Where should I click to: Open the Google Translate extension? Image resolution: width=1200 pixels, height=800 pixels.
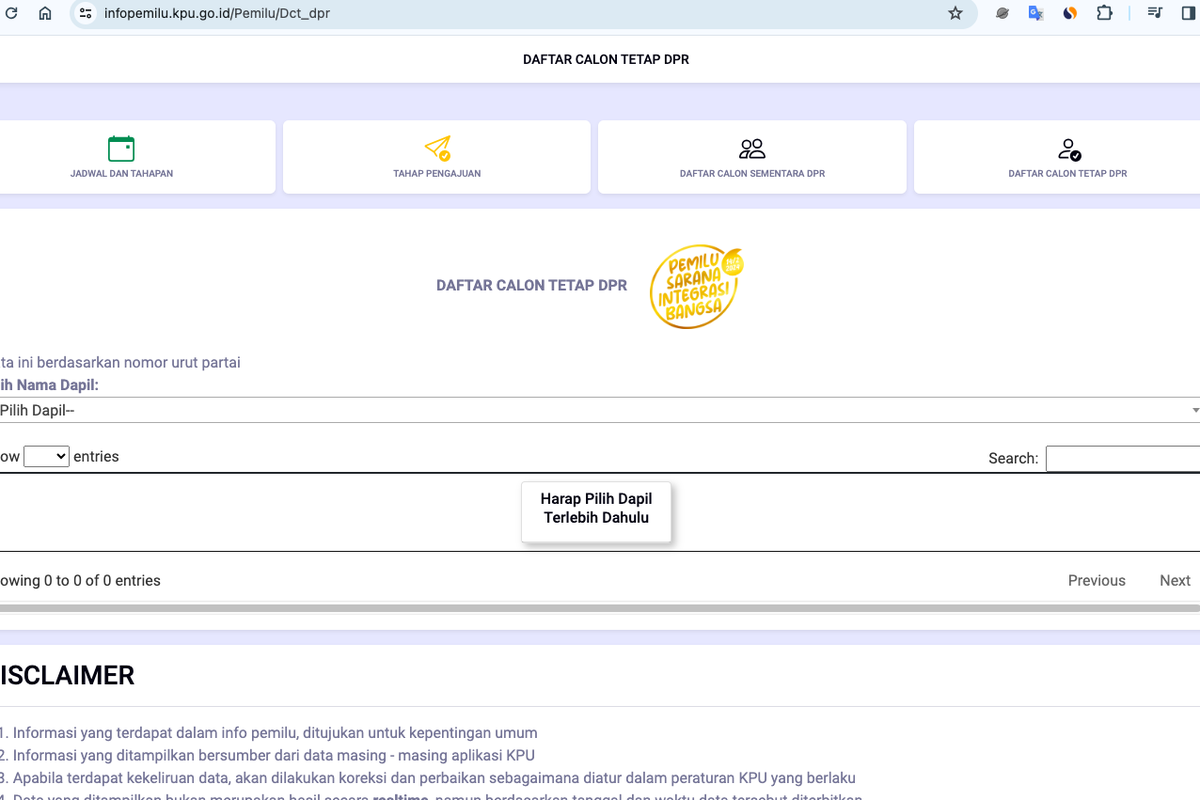pos(1036,13)
